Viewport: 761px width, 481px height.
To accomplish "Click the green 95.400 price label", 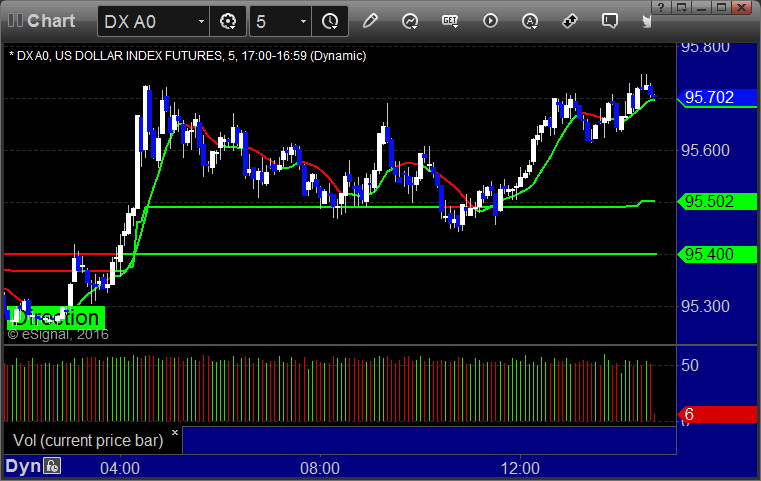I will tap(718, 254).
